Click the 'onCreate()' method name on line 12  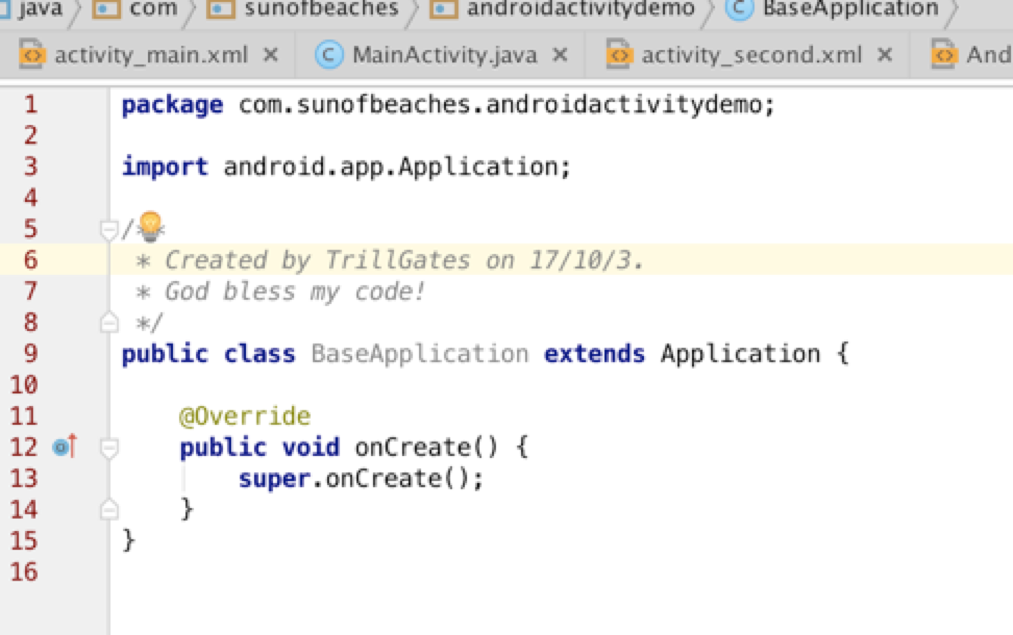[426, 447]
